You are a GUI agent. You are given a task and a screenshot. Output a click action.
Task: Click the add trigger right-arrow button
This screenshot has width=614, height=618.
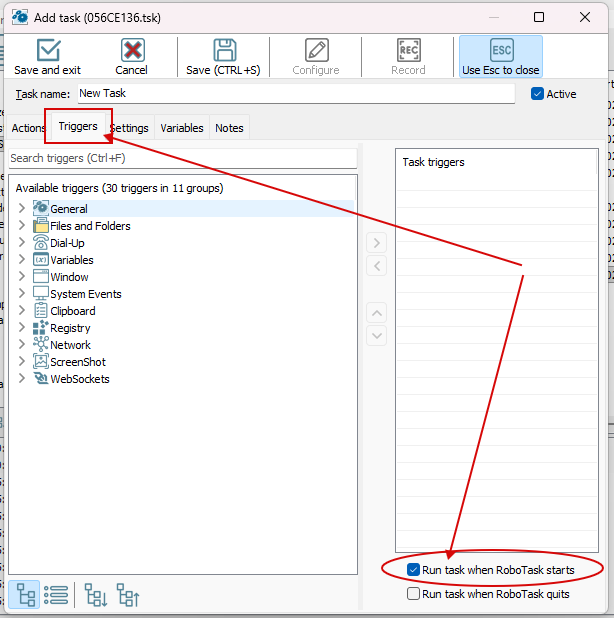376,242
